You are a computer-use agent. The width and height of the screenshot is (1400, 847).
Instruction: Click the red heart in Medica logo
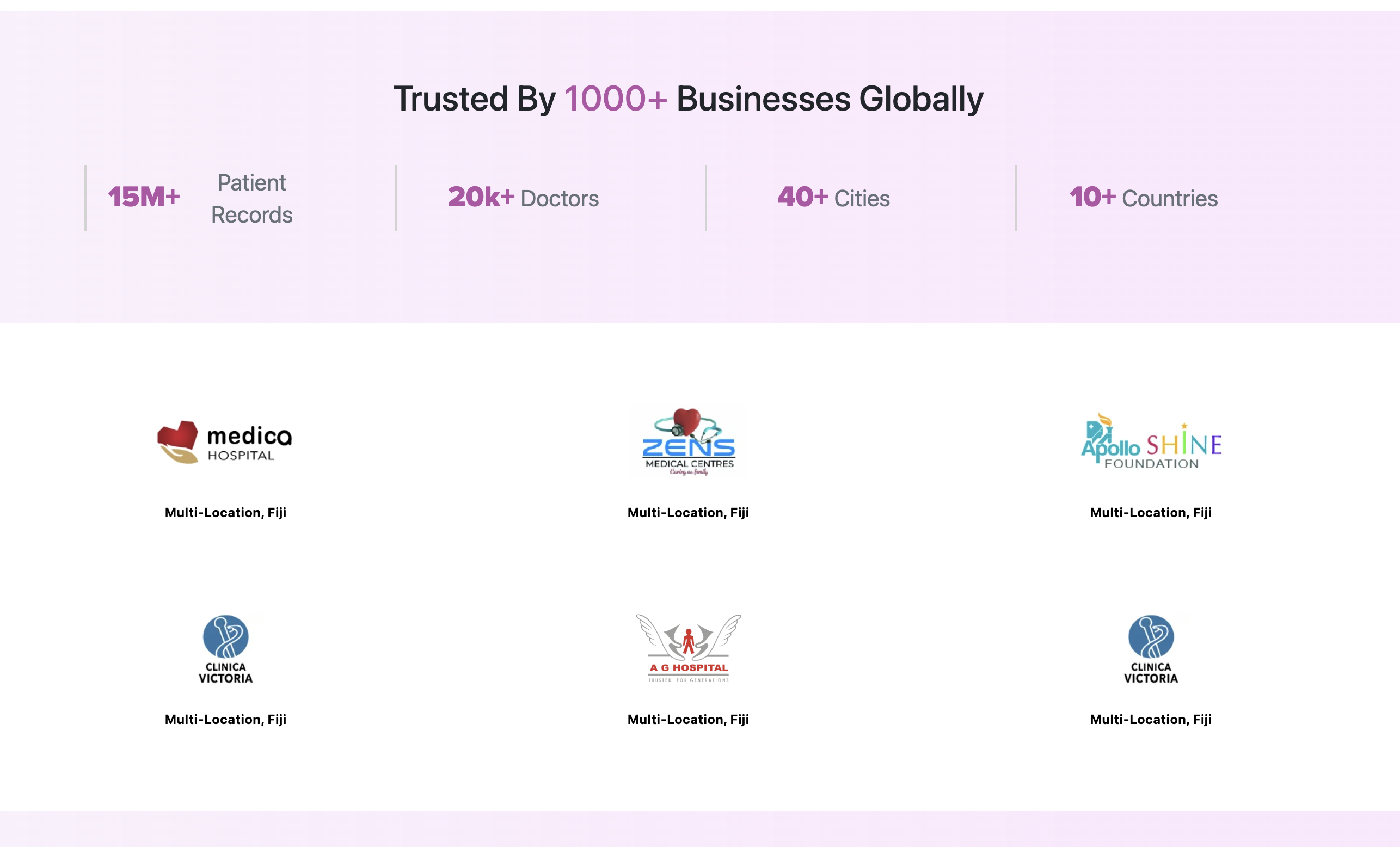(179, 434)
